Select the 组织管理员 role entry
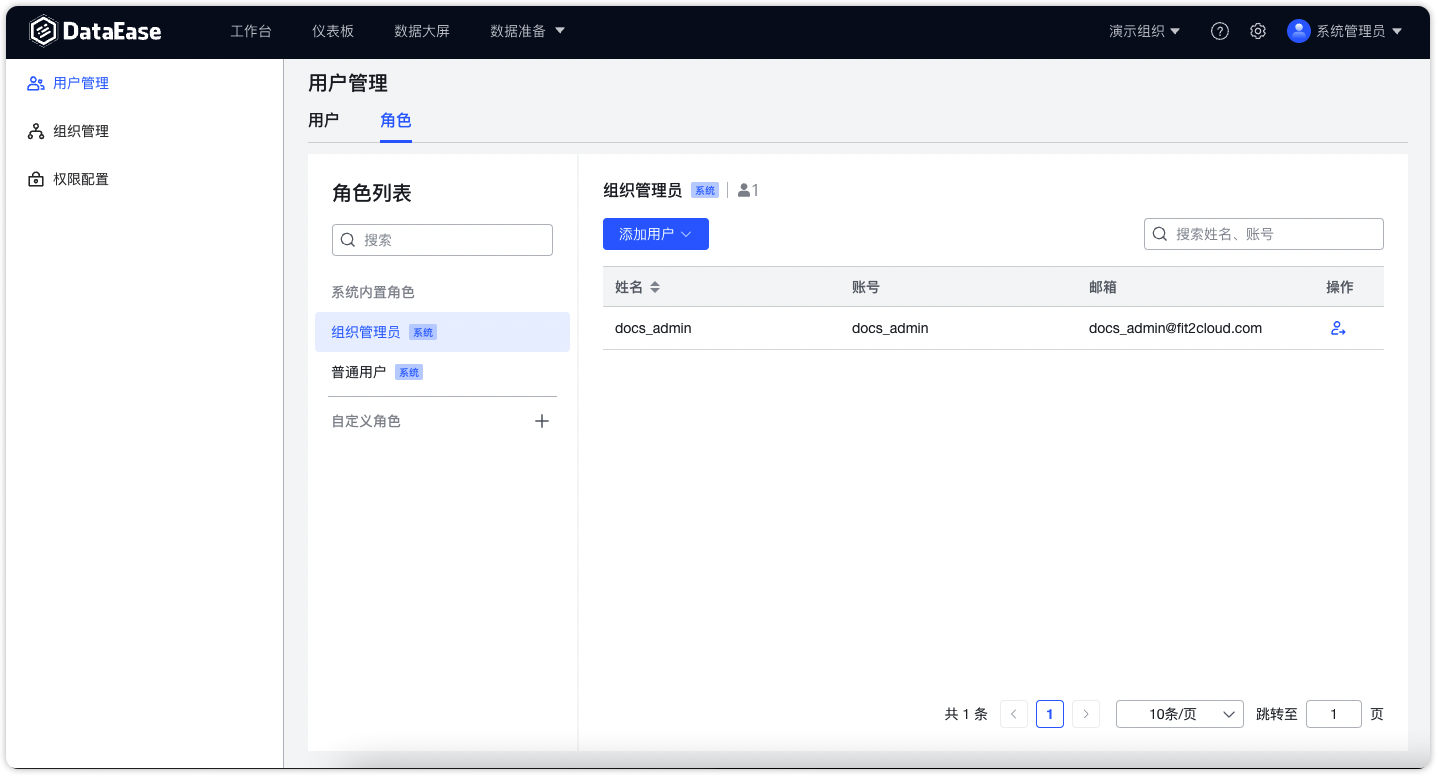 [365, 331]
